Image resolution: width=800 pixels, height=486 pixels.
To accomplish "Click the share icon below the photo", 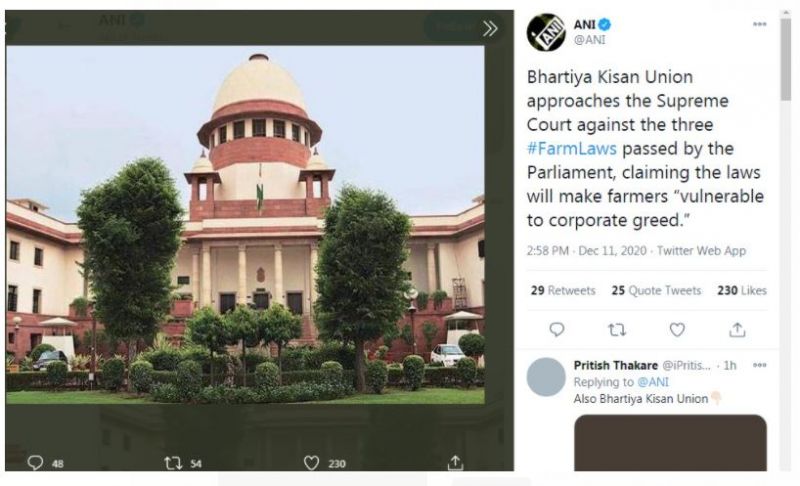I will [455, 463].
